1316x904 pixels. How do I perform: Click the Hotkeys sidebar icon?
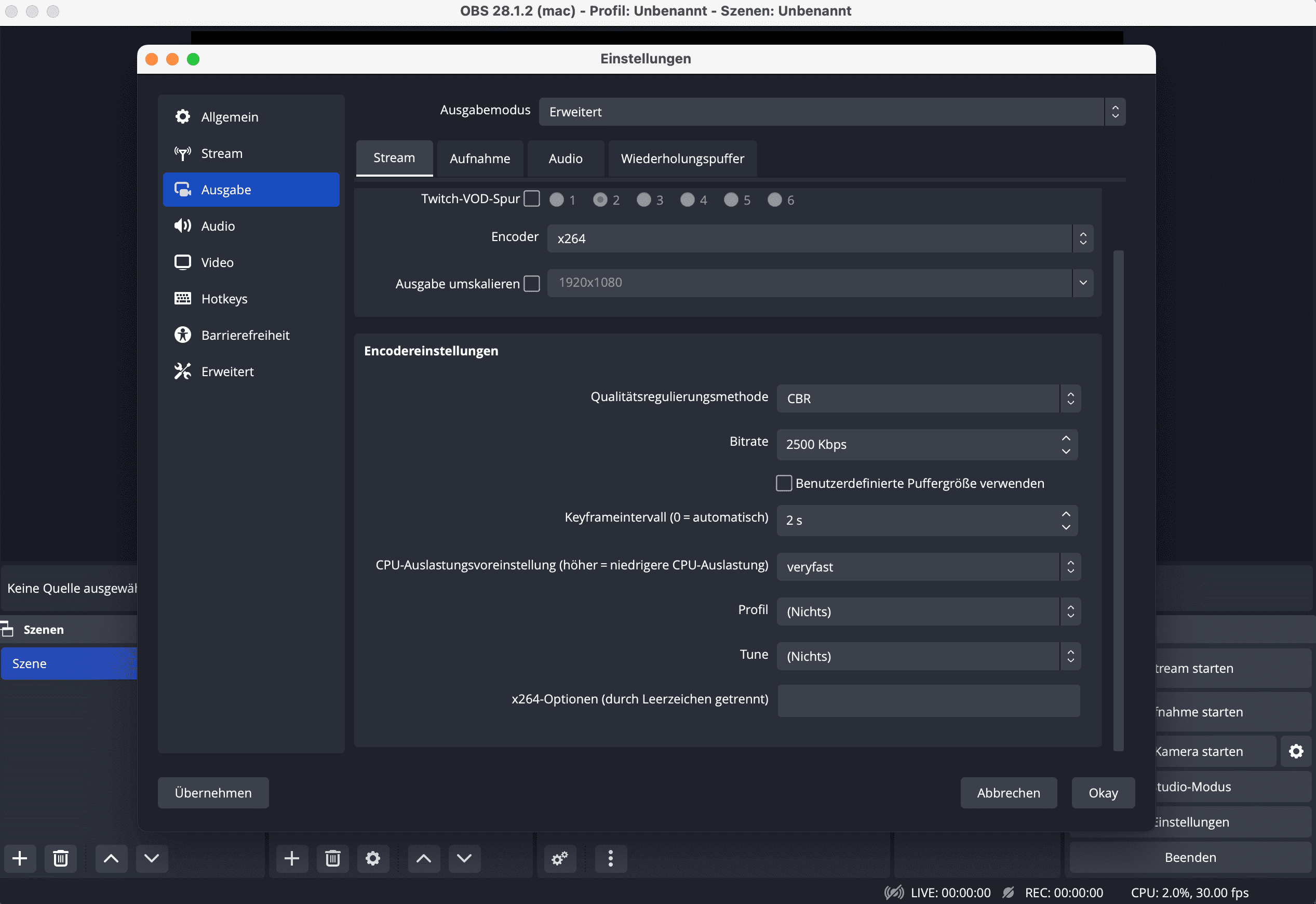(x=183, y=297)
